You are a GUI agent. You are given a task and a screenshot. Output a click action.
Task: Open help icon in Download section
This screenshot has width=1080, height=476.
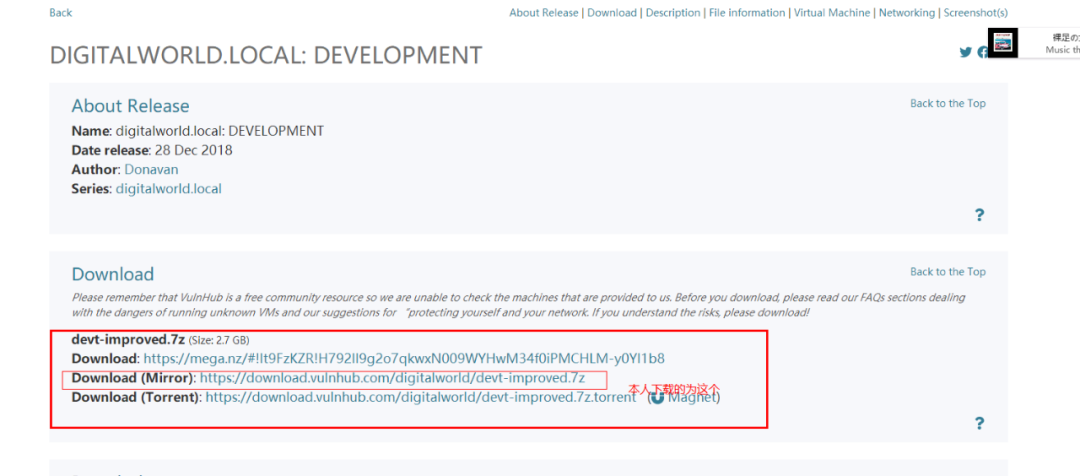(979, 424)
